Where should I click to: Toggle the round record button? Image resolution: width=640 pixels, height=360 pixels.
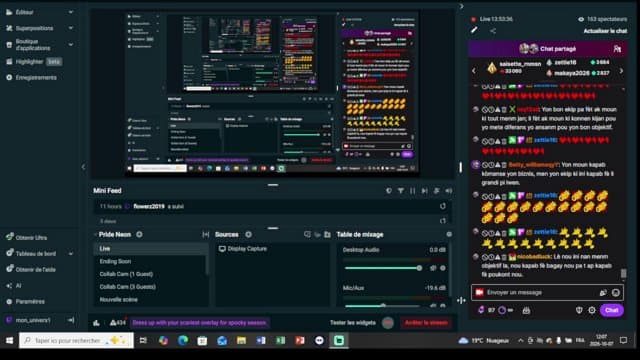[x=388, y=323]
